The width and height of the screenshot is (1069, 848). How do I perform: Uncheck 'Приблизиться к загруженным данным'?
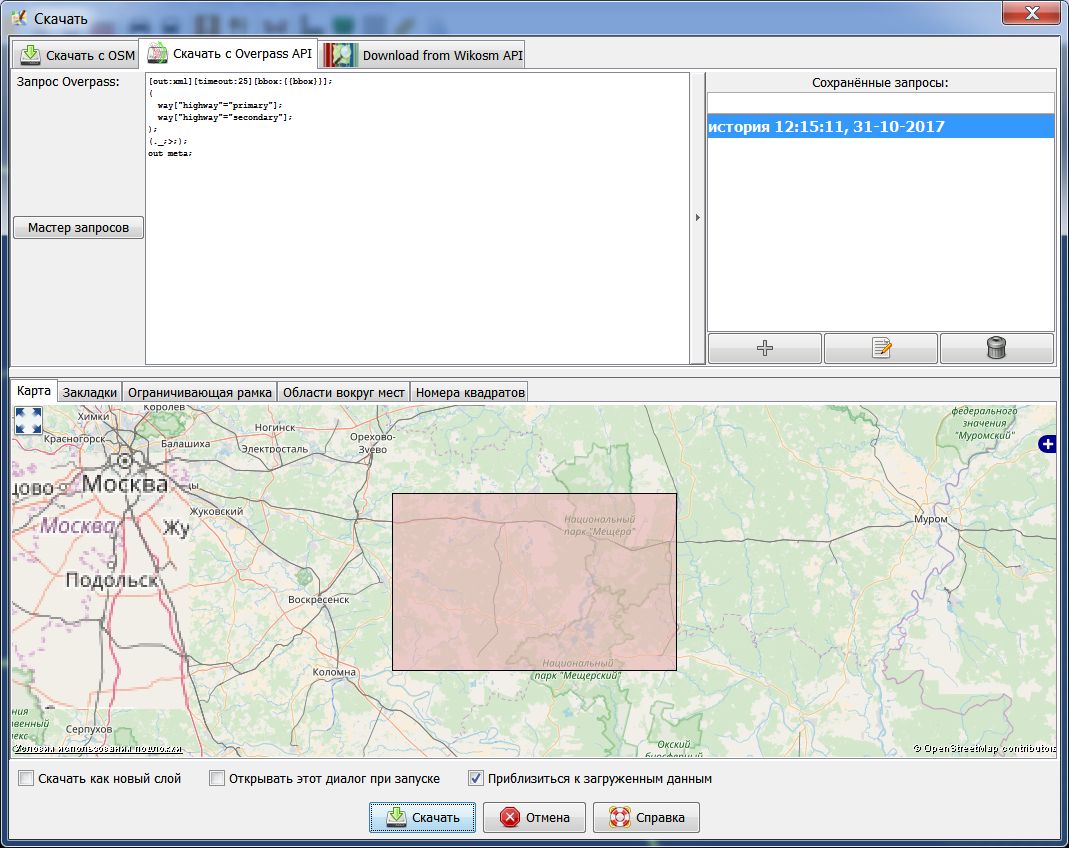(475, 778)
